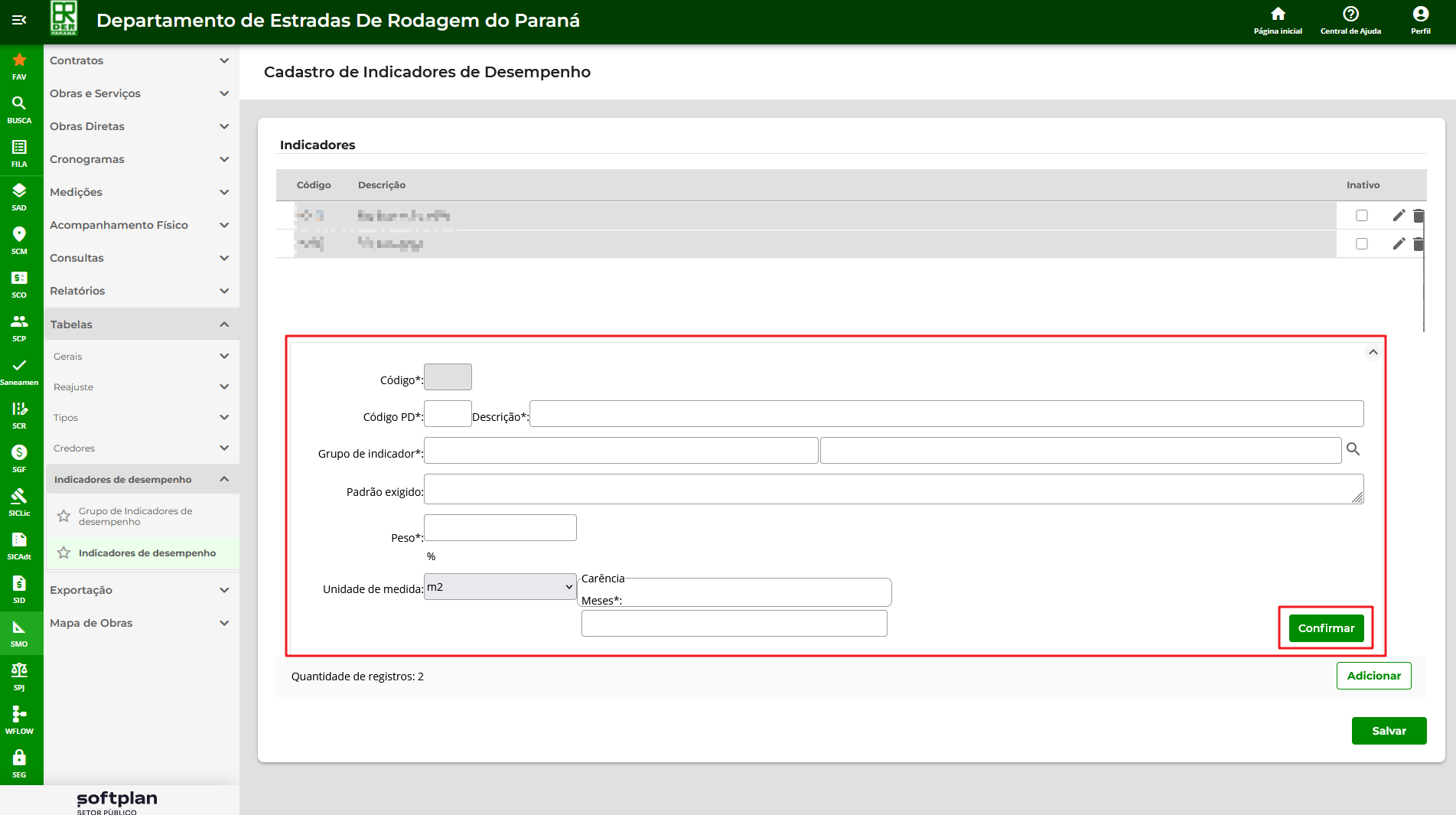Favorite Grupo de Indicadores de desempenho star
Image resolution: width=1456 pixels, height=815 pixels.
(64, 517)
